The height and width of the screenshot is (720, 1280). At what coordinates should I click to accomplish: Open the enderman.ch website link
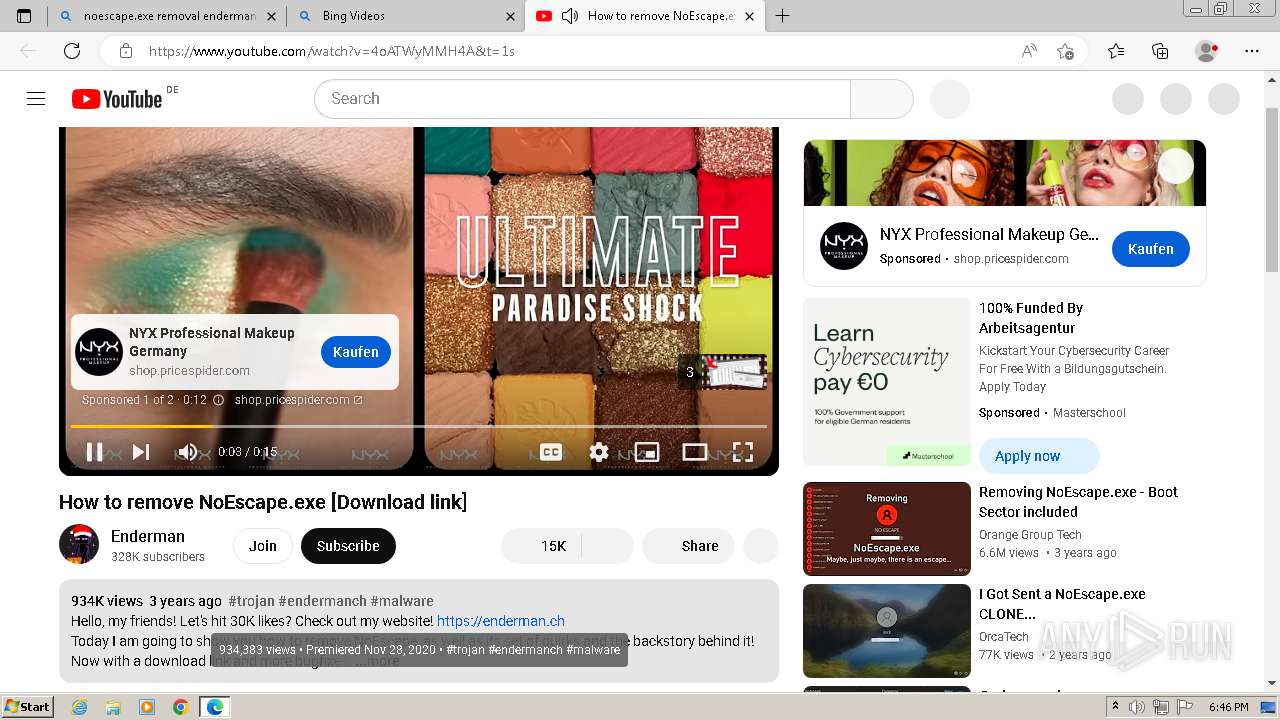[x=501, y=621]
